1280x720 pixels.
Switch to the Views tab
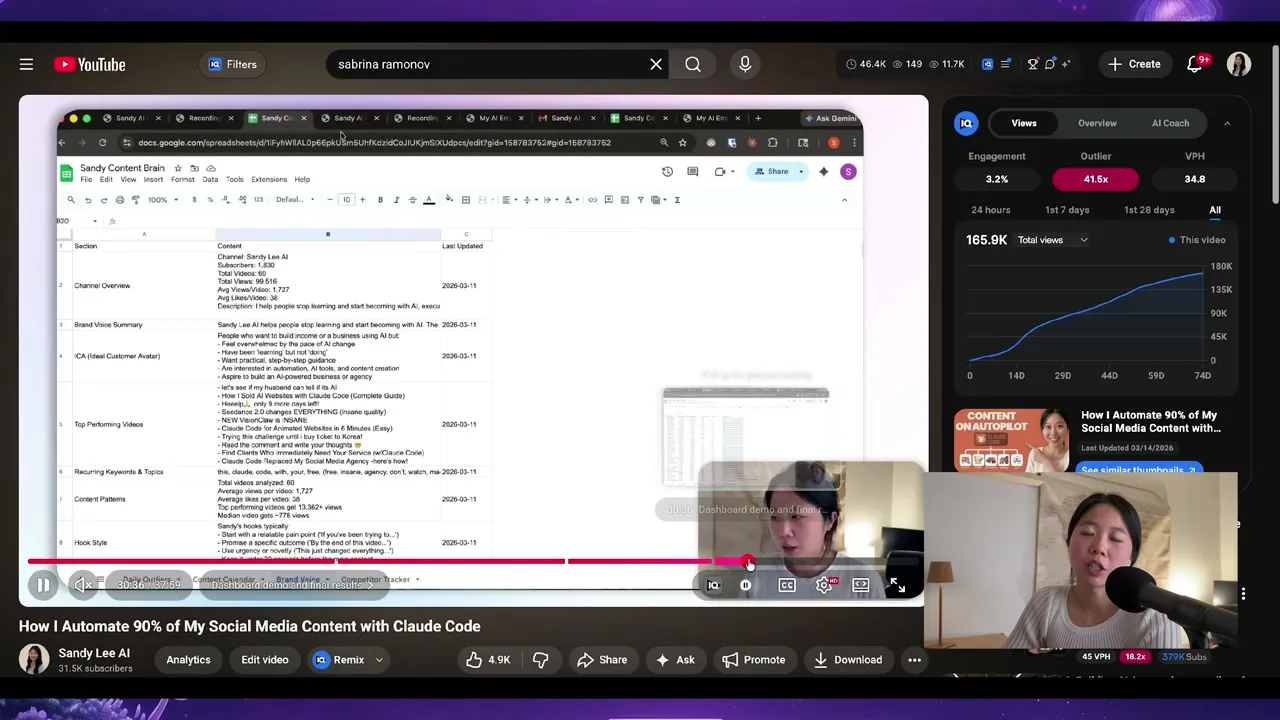(x=1024, y=124)
